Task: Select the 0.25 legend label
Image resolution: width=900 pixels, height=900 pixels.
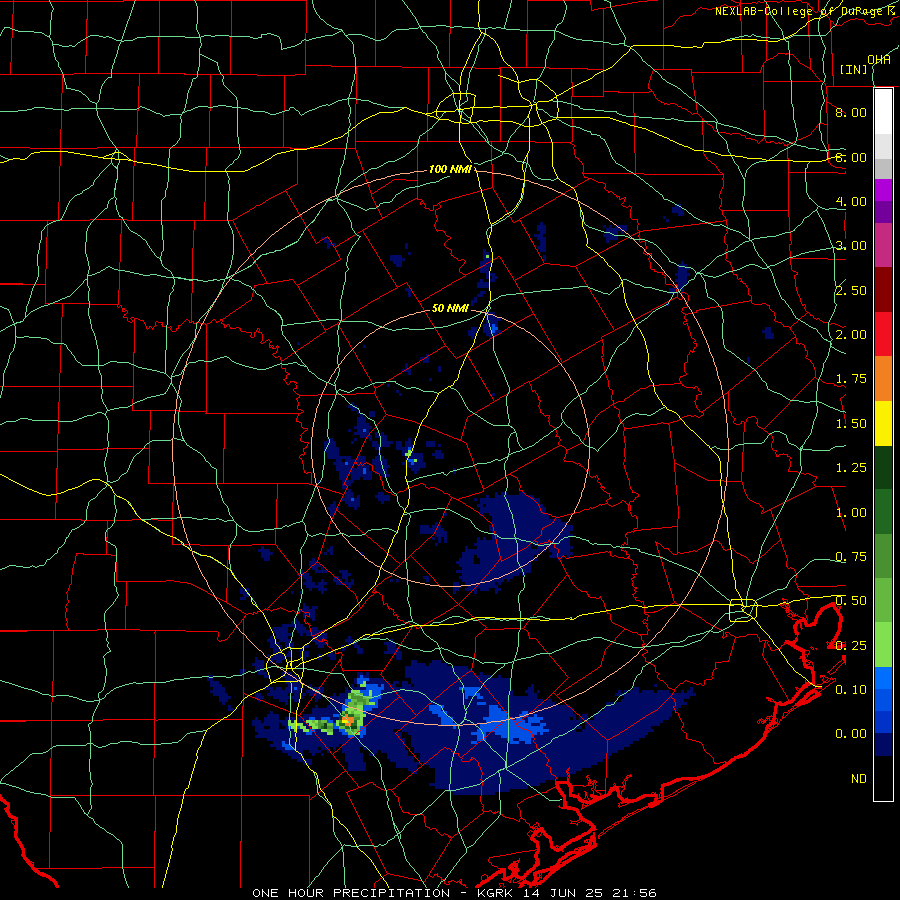Action: point(851,646)
